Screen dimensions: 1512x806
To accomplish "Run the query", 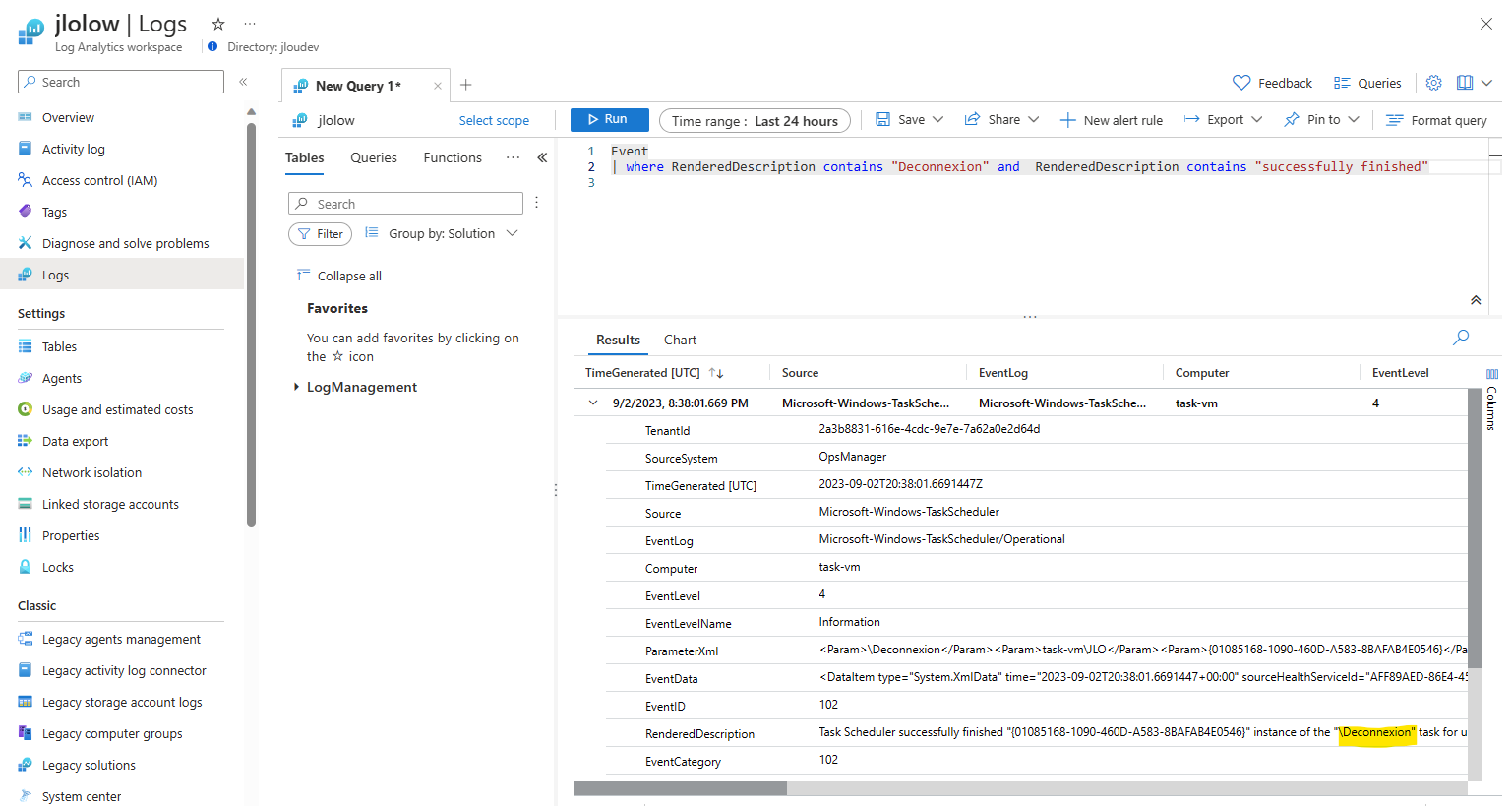I will point(609,119).
